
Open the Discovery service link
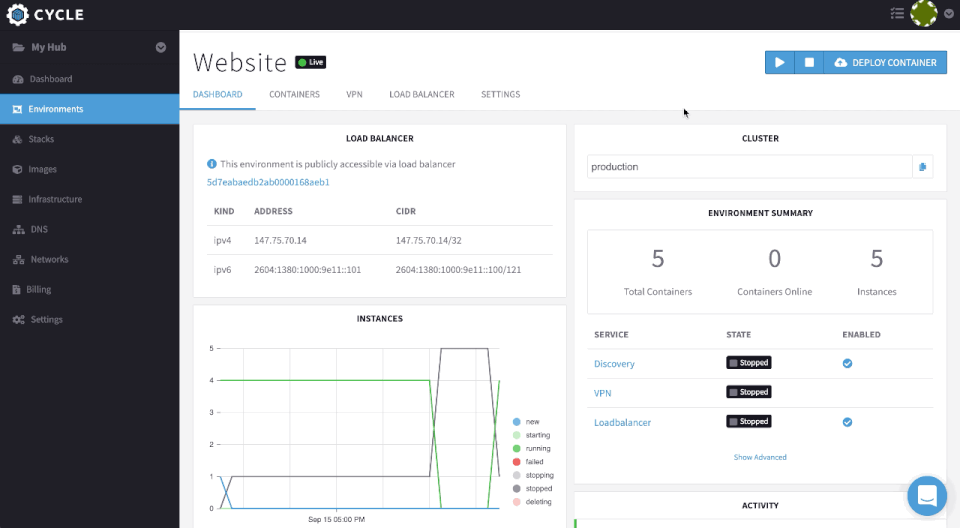(614, 364)
